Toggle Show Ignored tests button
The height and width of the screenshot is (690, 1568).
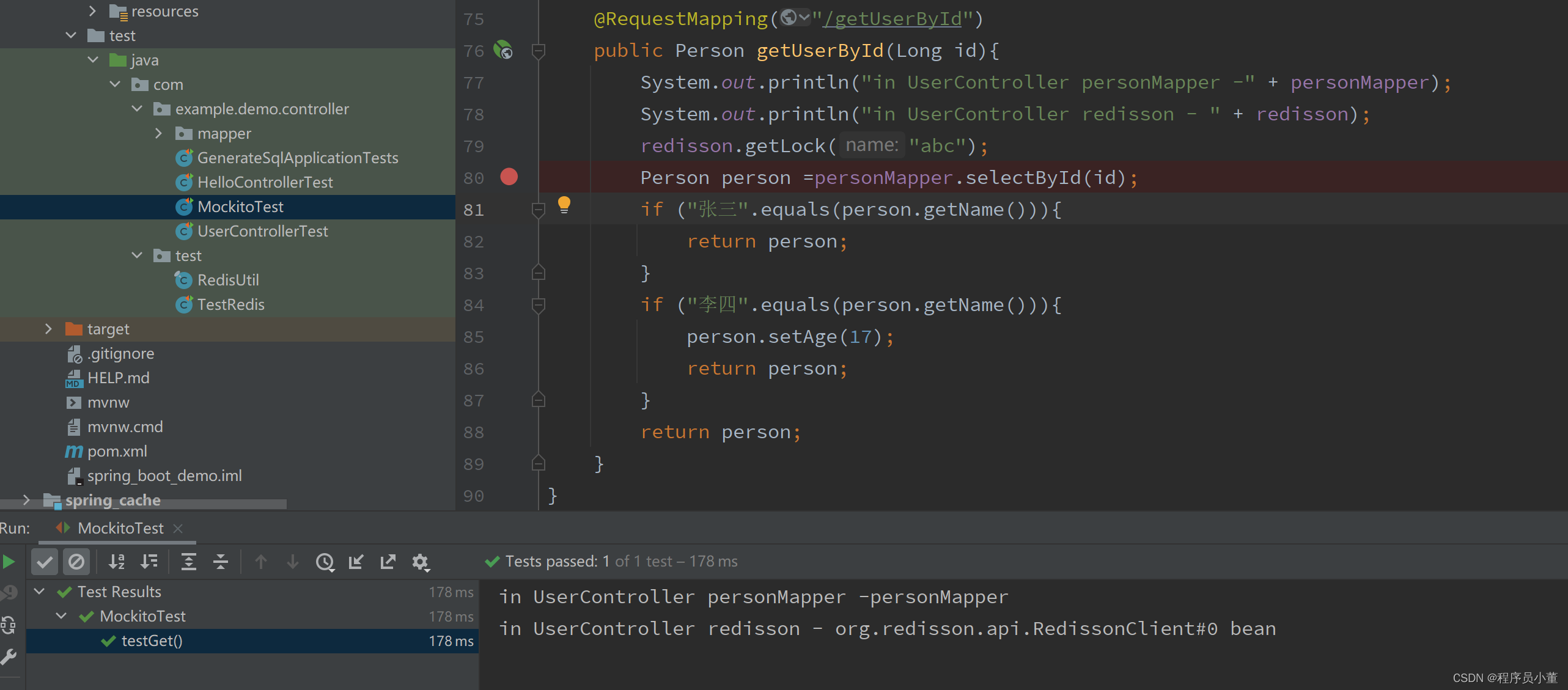point(76,562)
